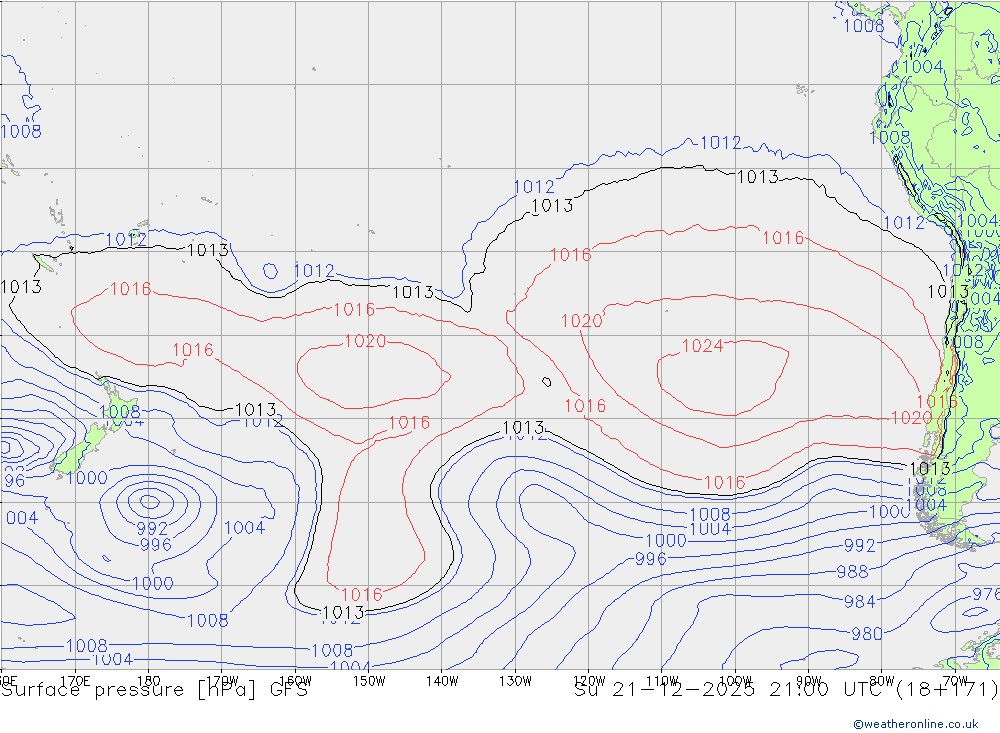Select the 90W longitude label

pyautogui.click(x=809, y=680)
